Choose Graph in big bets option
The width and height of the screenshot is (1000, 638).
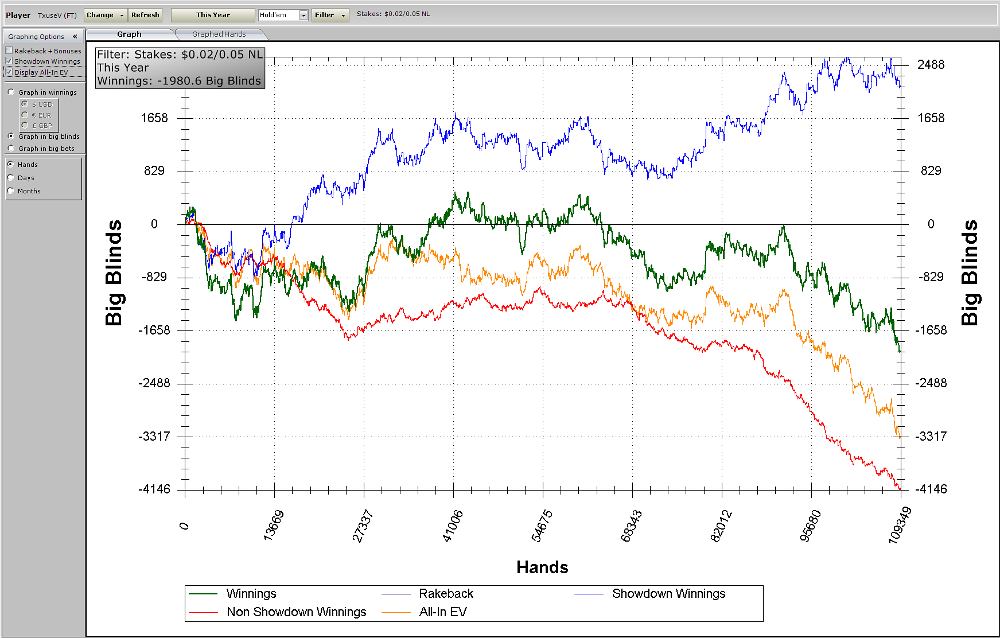tap(11, 148)
